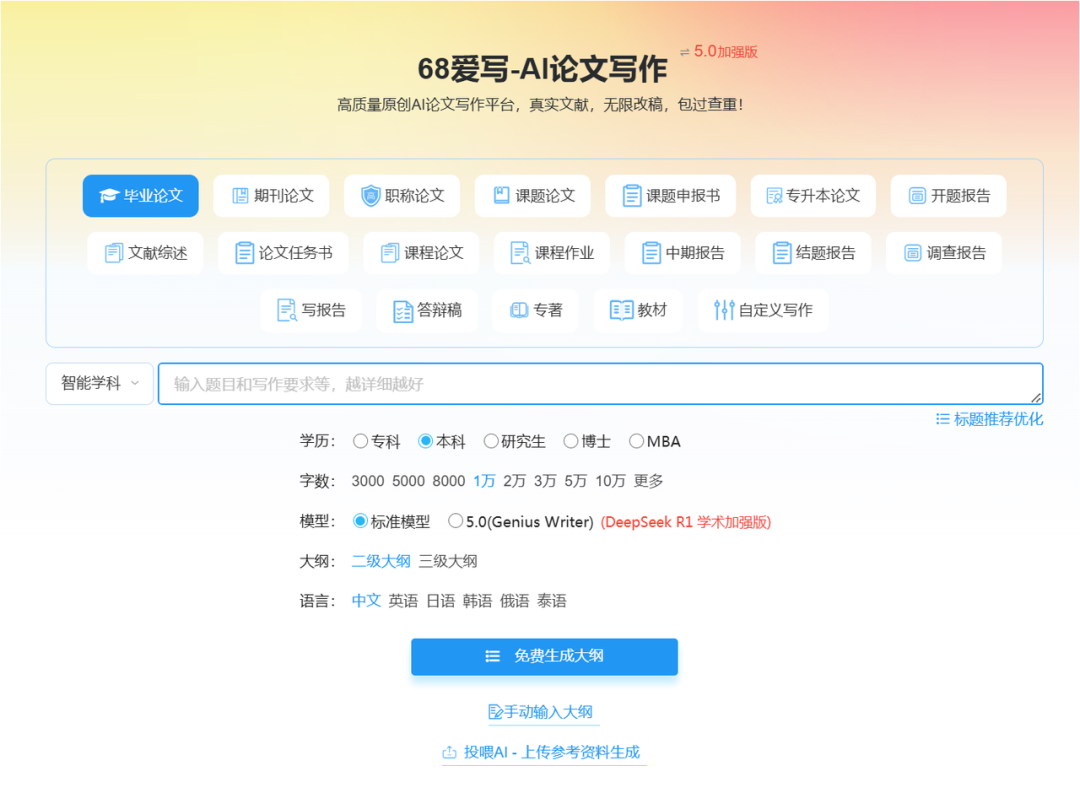Screen dimensions: 1080x793
Task: Click the copy-document icon beside 文献综述
Action: [x=114, y=253]
